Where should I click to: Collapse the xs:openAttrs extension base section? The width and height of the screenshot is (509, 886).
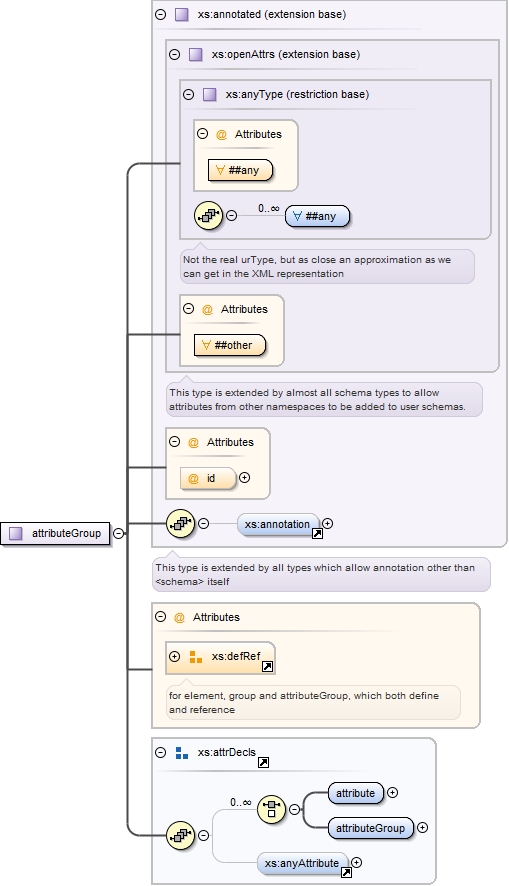(x=175, y=54)
